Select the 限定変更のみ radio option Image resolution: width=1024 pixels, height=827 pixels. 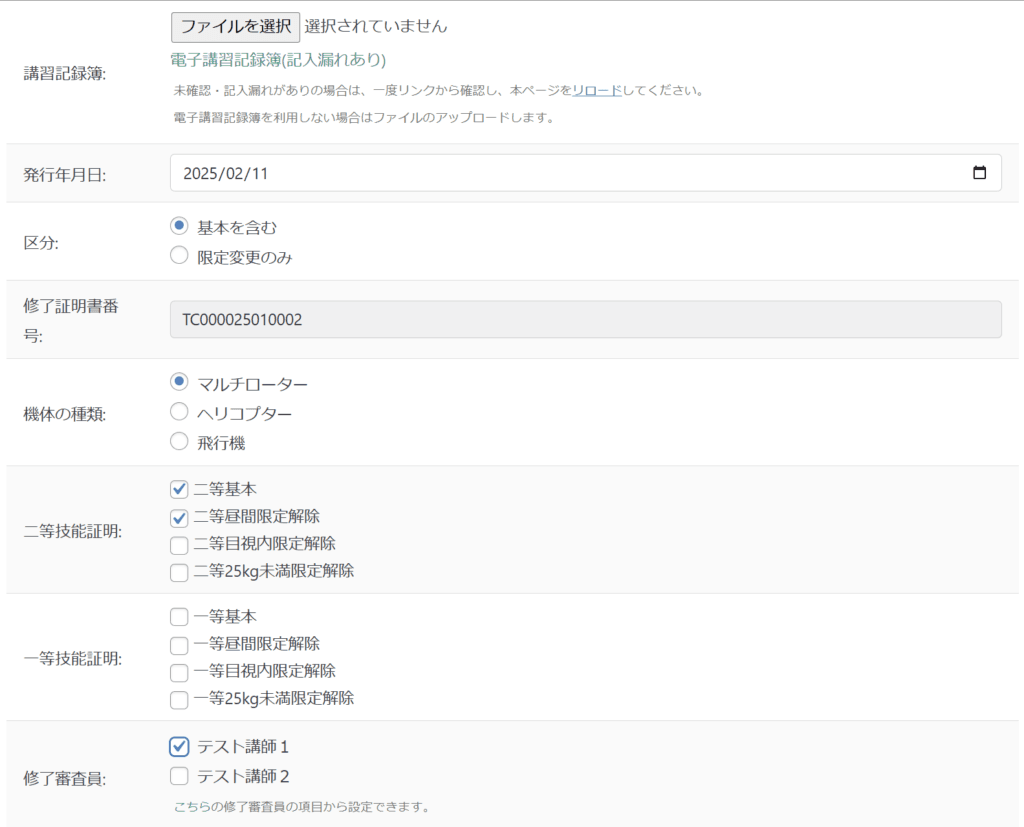[x=180, y=256]
